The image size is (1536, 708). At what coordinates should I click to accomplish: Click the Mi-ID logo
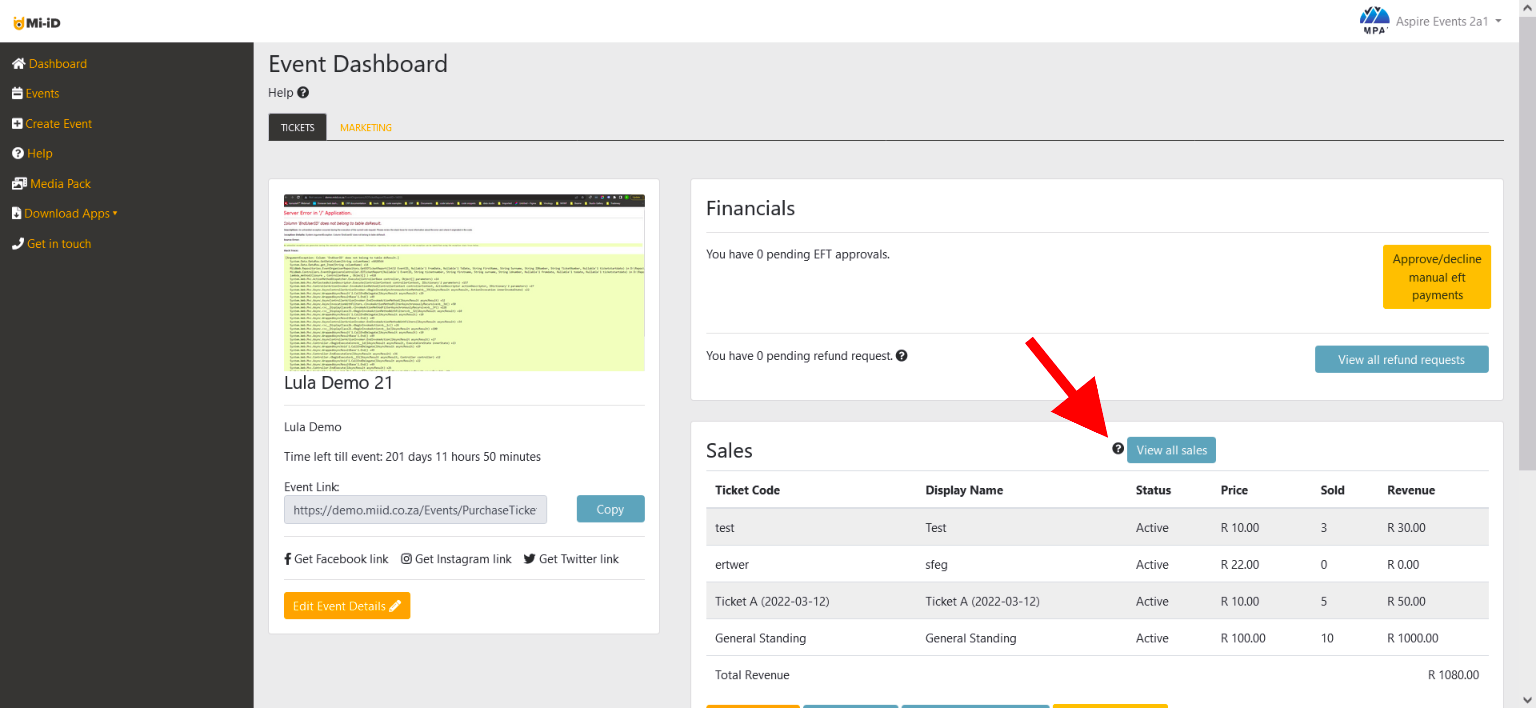36,22
